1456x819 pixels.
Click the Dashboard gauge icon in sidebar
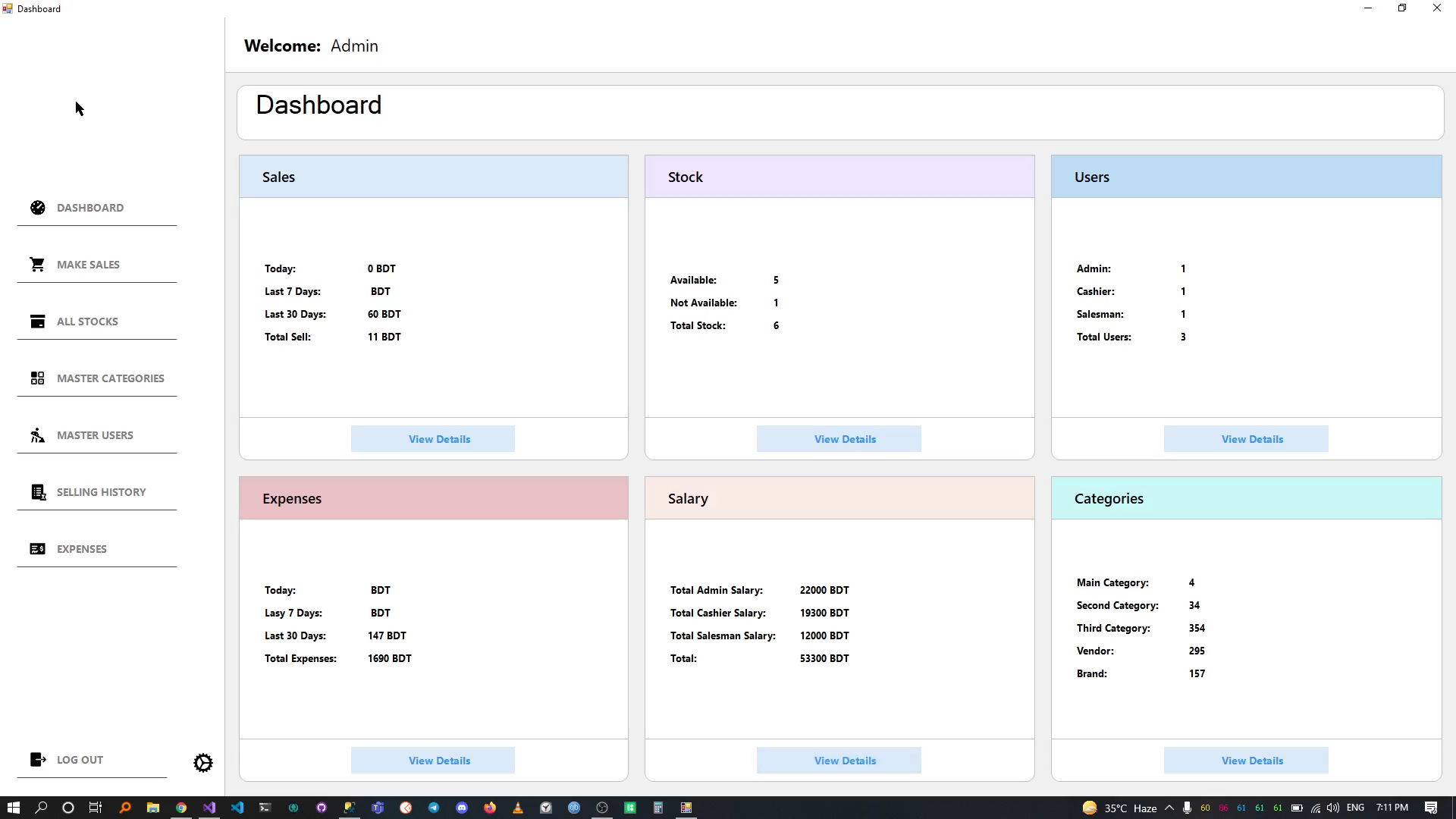37,208
